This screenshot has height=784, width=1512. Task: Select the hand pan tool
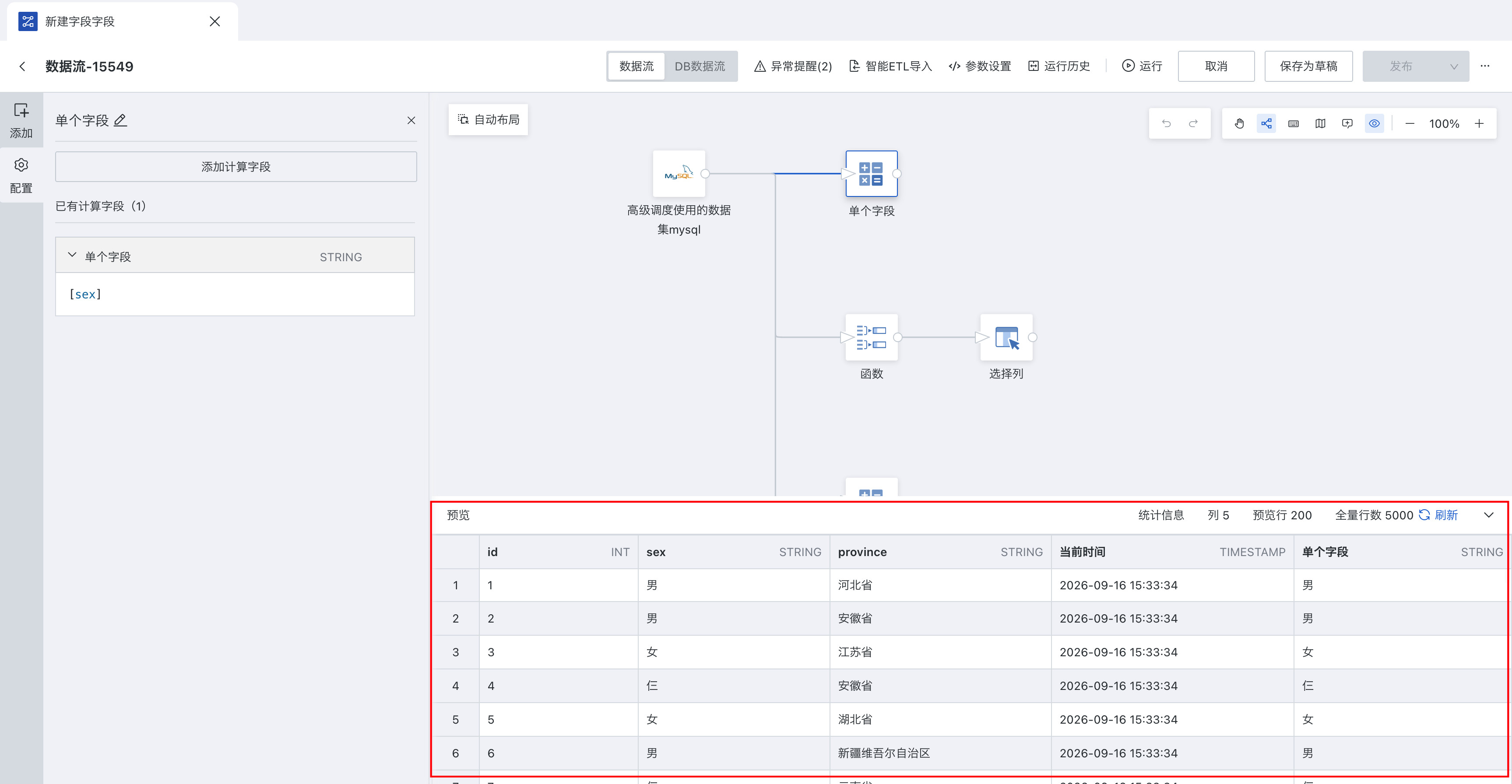click(x=1239, y=124)
